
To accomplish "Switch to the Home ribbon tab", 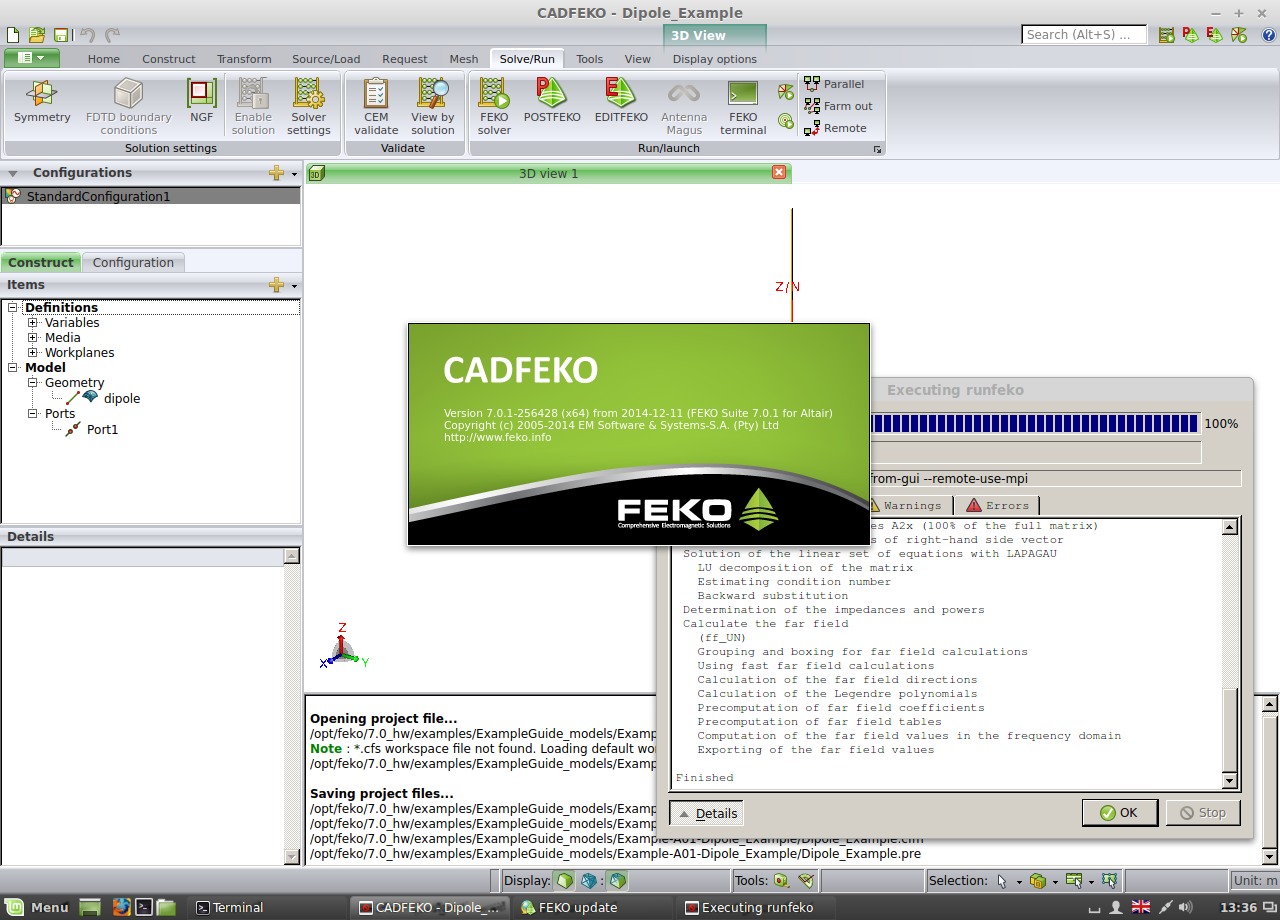I will point(104,59).
